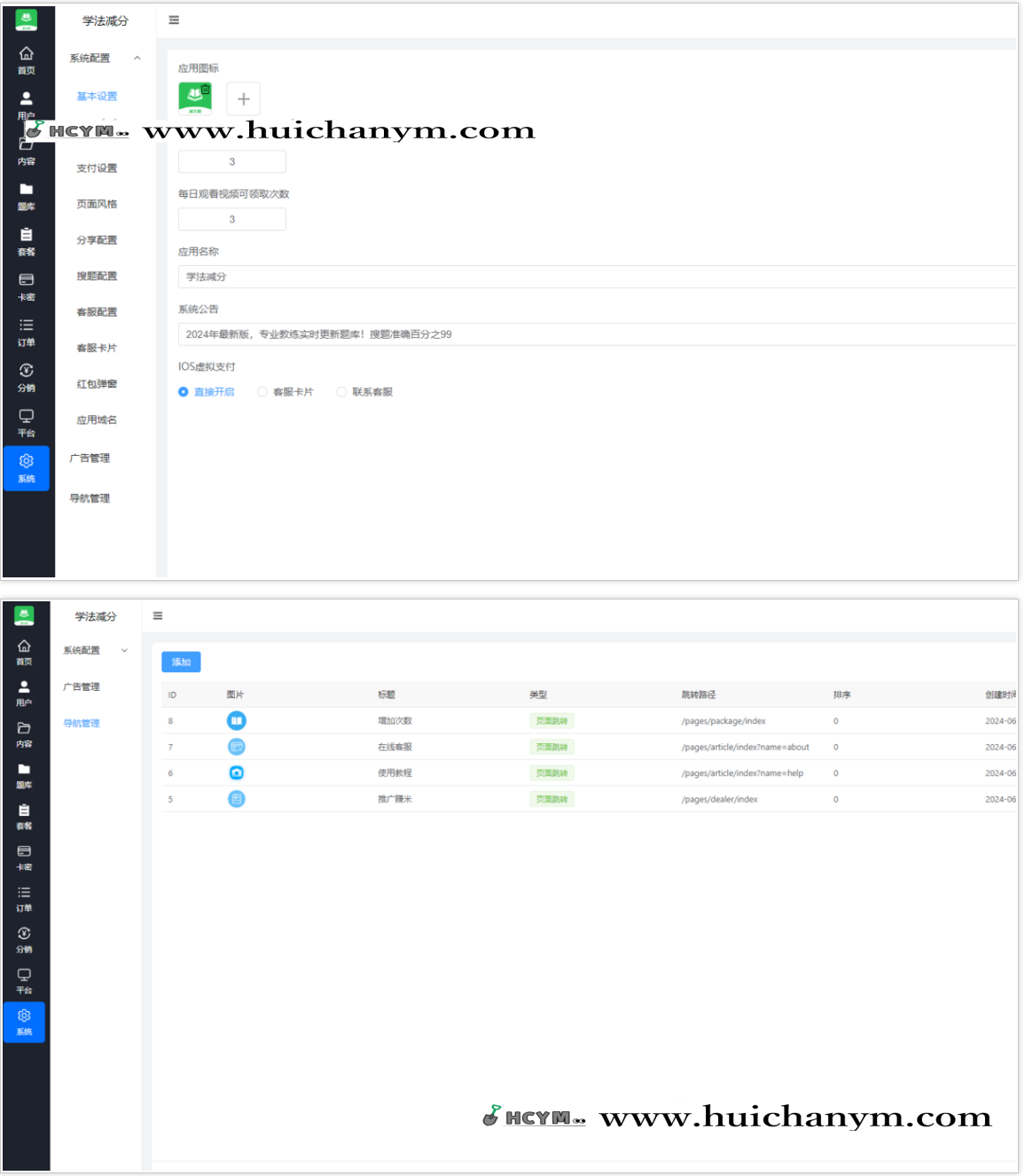The height and width of the screenshot is (1176, 1025).
Task: Collapse 系统配置 chevron in upper screenshot
Action: [137, 59]
